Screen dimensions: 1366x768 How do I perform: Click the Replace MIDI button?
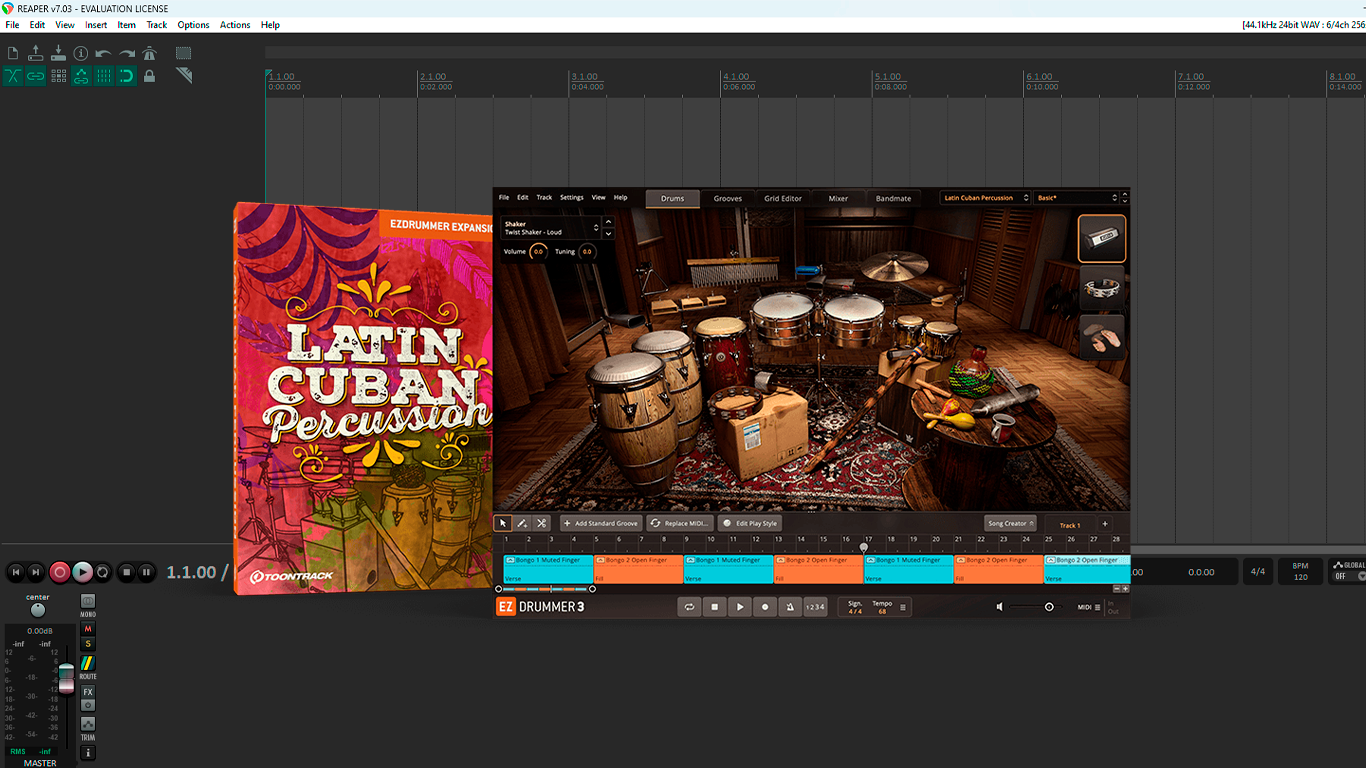tap(680, 523)
